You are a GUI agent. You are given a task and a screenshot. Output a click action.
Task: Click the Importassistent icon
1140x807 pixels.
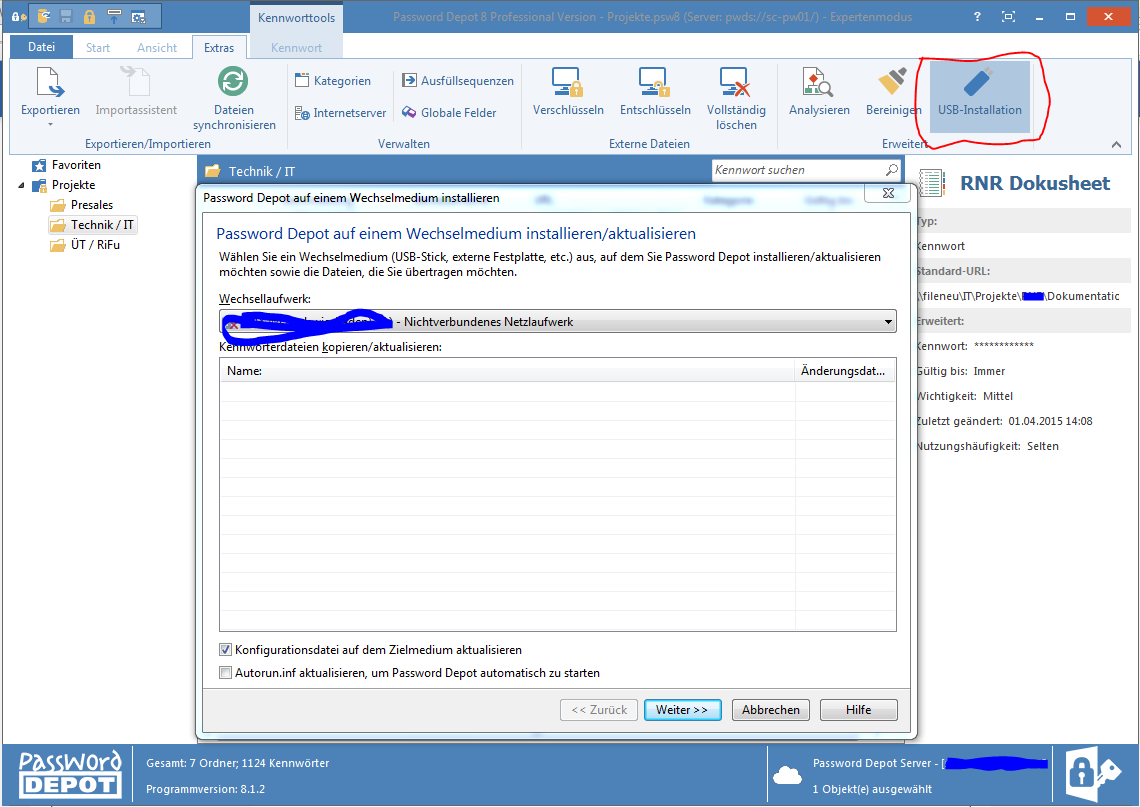(x=136, y=82)
